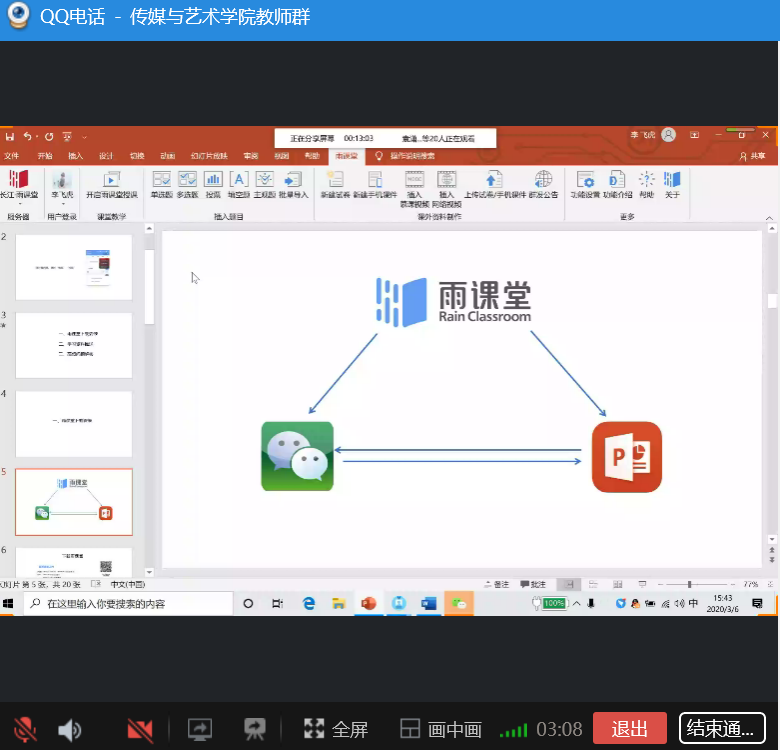780x750 pixels.
Task: Click the thumbnail pane scroll-up arrow
Action: point(149,229)
